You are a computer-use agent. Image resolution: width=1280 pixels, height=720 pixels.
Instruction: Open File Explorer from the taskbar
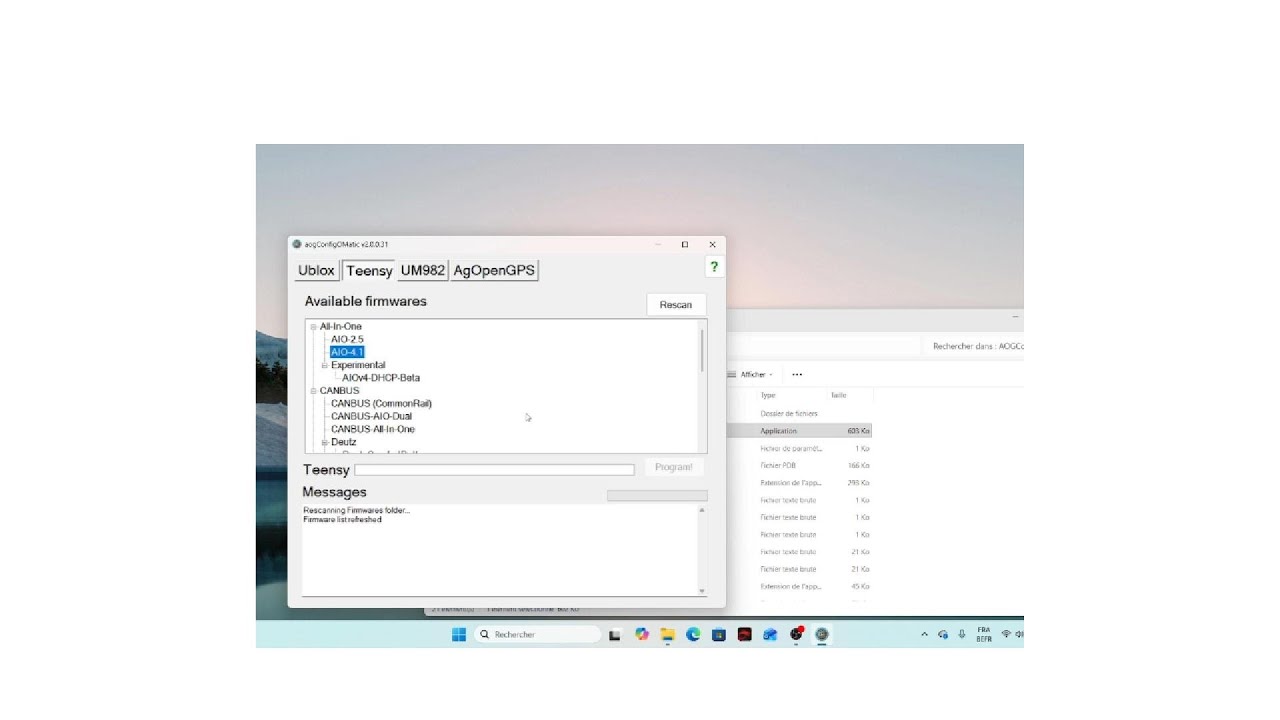pos(667,634)
